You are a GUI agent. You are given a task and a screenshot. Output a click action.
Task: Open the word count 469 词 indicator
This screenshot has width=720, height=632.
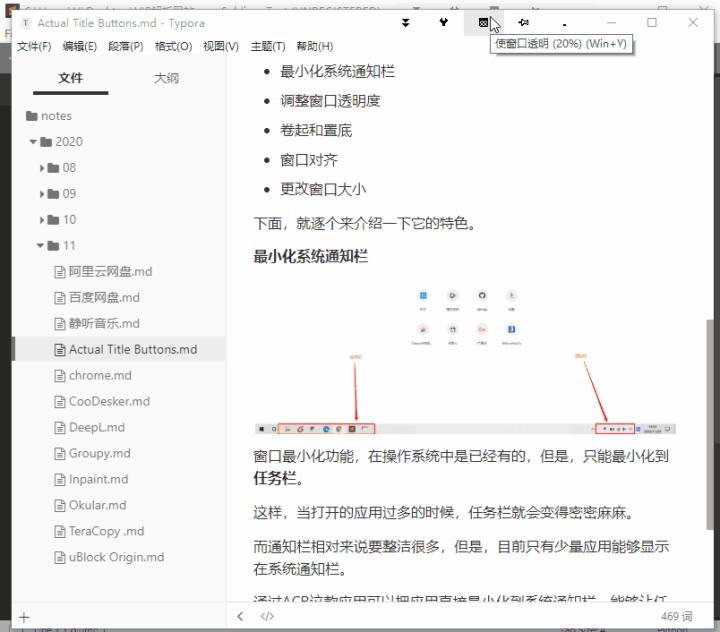pos(676,616)
